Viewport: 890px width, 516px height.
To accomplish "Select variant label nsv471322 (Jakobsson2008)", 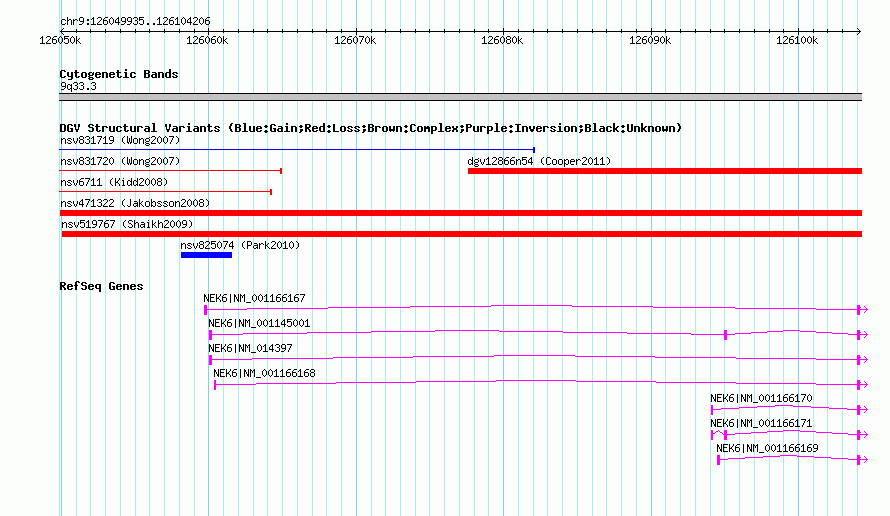I will pyautogui.click(x=135, y=203).
